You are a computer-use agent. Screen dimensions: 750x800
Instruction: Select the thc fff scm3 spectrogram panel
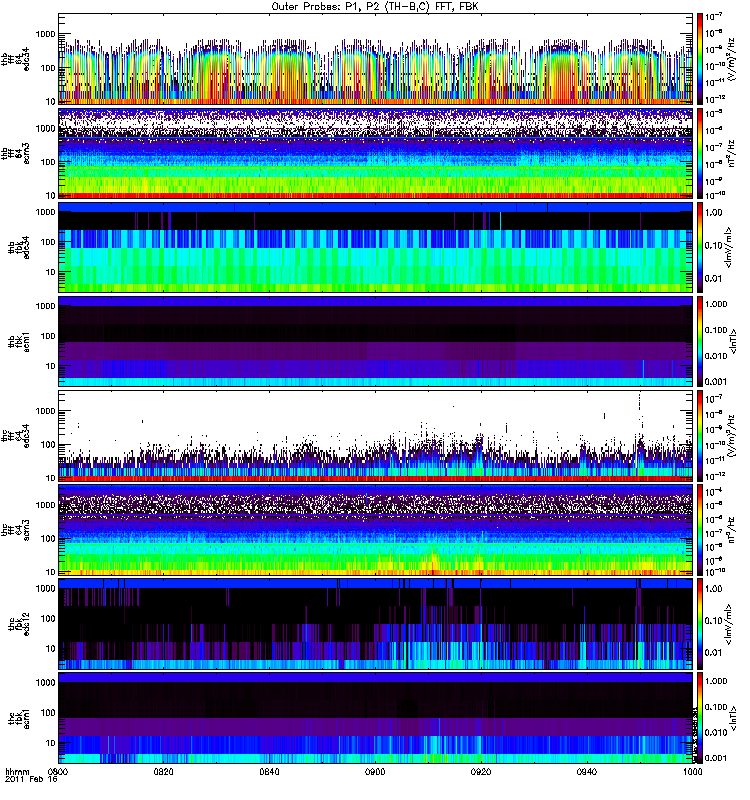375,529
